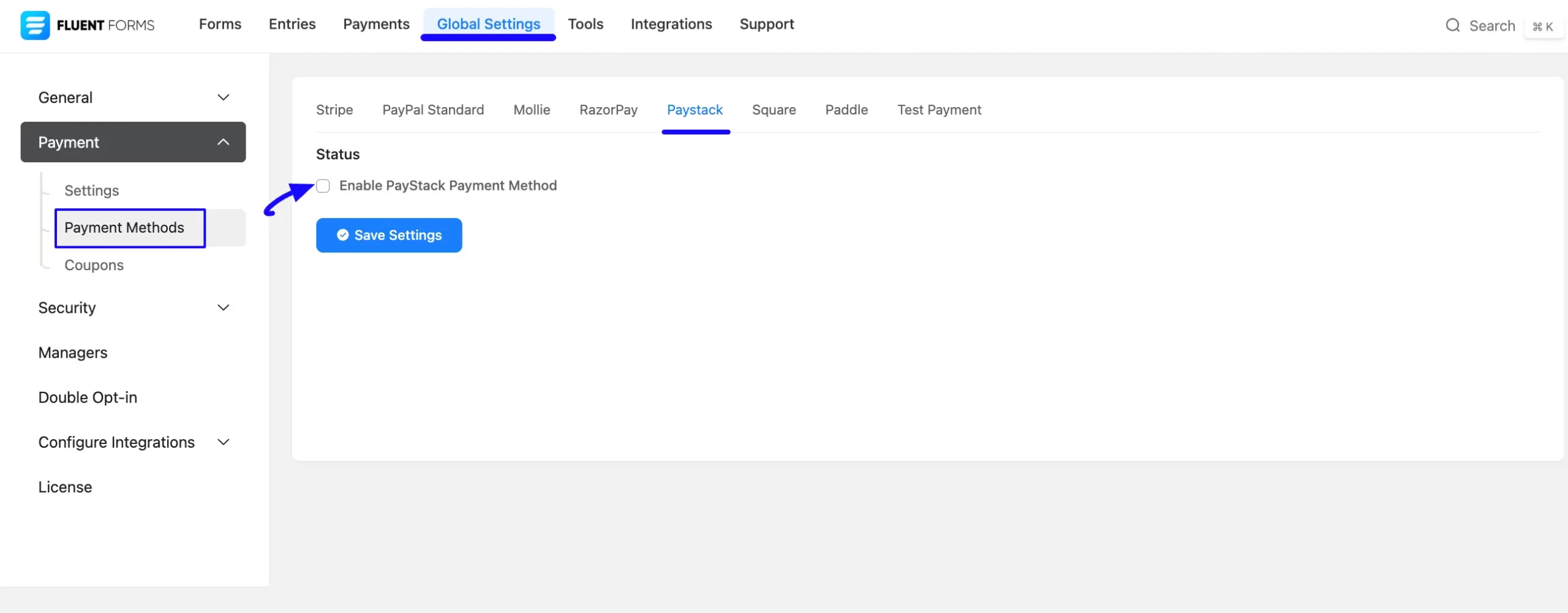Screen dimensions: 1568x613
Task: Switch to the Test Payment tab
Action: 939,110
